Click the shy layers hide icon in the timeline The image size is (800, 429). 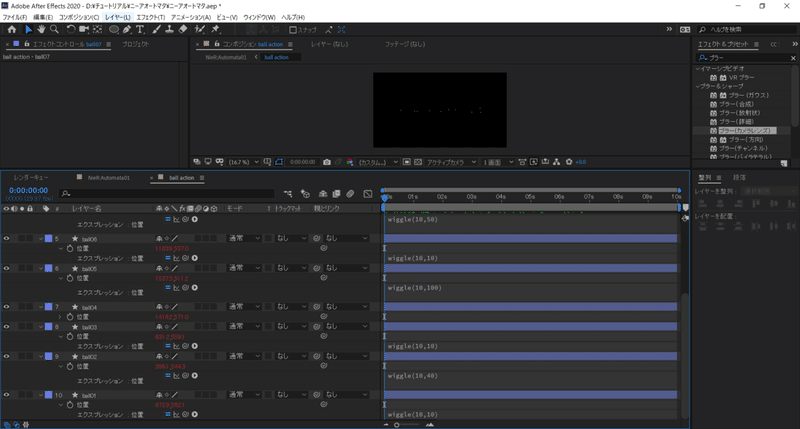[x=323, y=194]
